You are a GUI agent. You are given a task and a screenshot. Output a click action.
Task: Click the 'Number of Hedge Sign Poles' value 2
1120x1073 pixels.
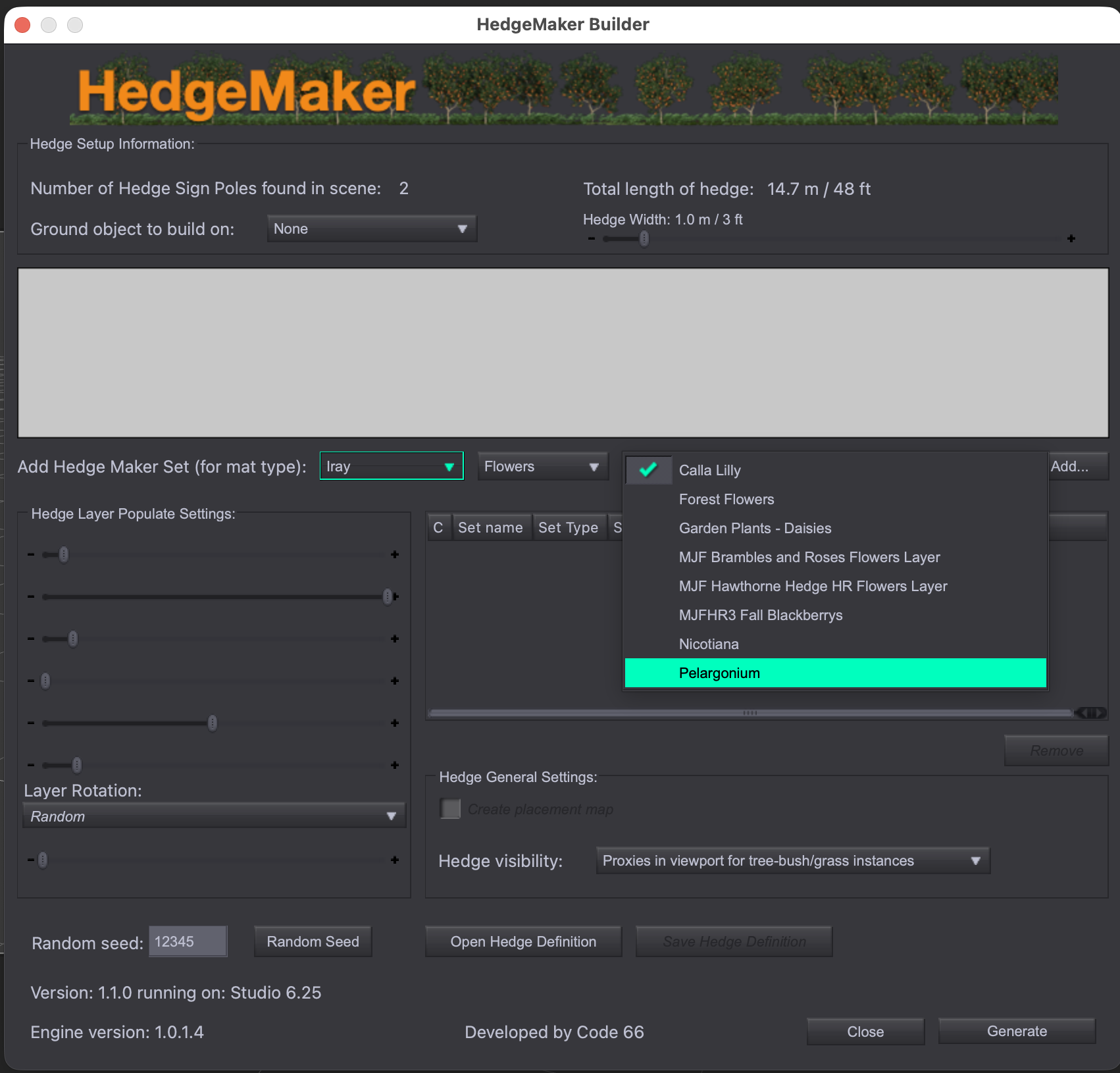pyautogui.click(x=404, y=188)
